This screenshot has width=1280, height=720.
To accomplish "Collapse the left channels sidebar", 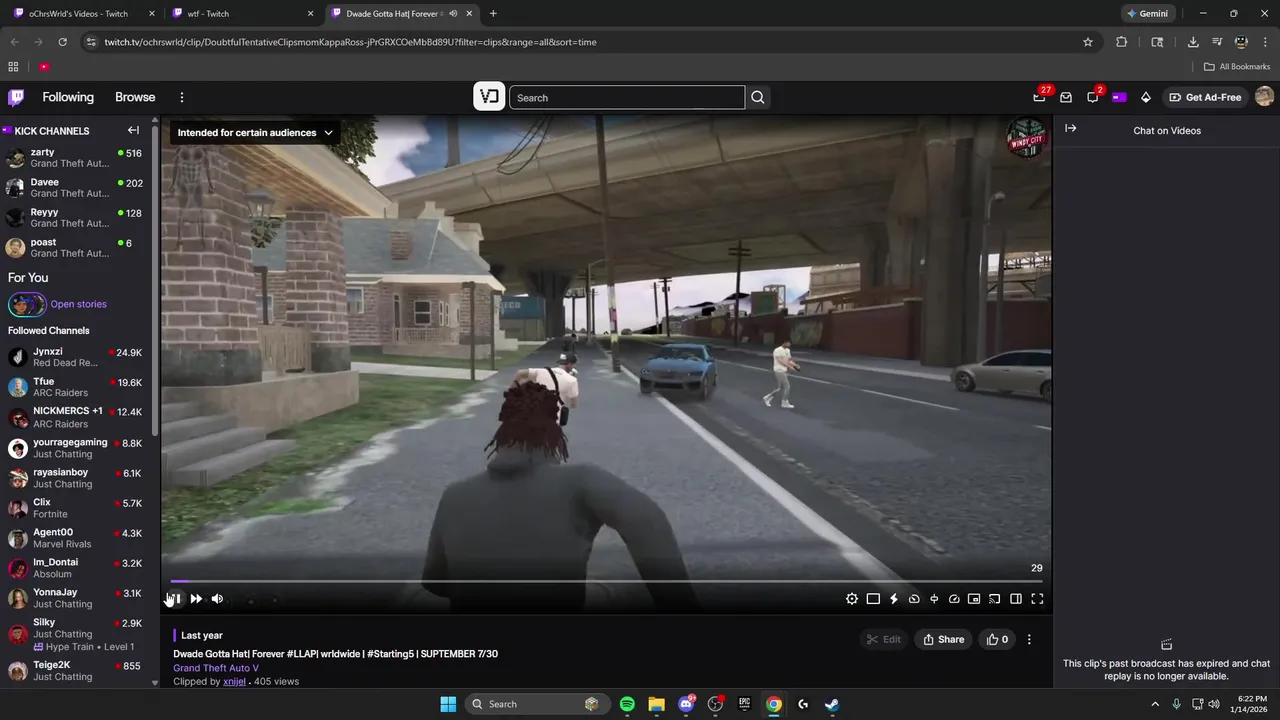I will (x=133, y=130).
